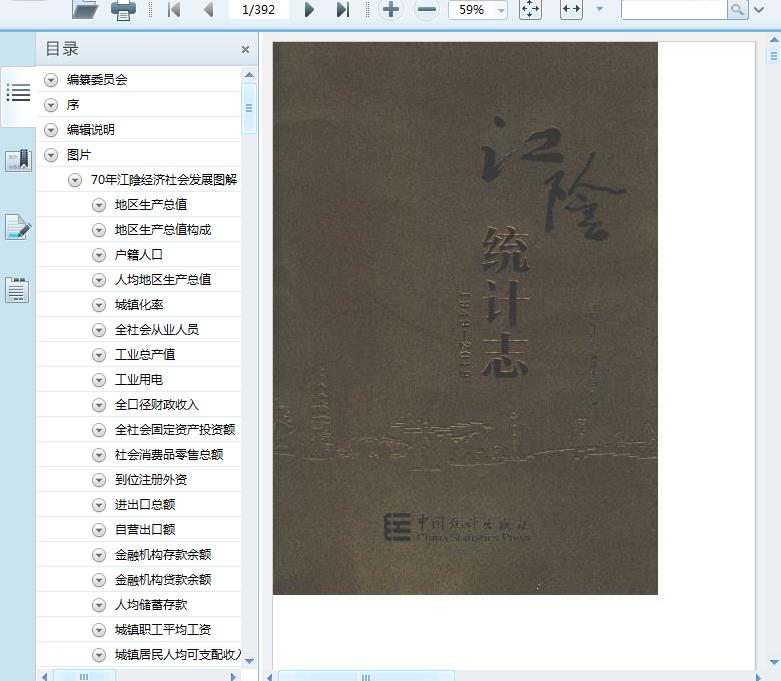This screenshot has width=781, height=681.
Task: Go to 地区生产总值构成 section
Action: tap(163, 230)
